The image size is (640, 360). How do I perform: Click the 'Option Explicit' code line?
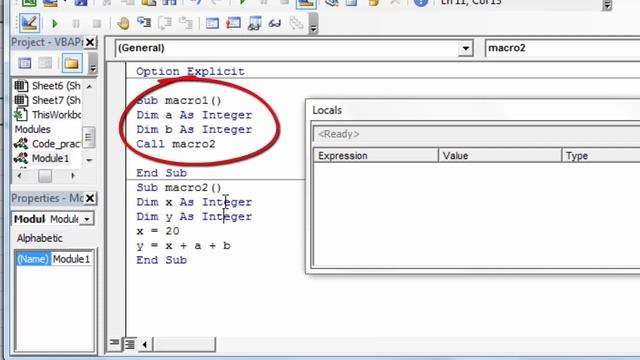click(190, 71)
